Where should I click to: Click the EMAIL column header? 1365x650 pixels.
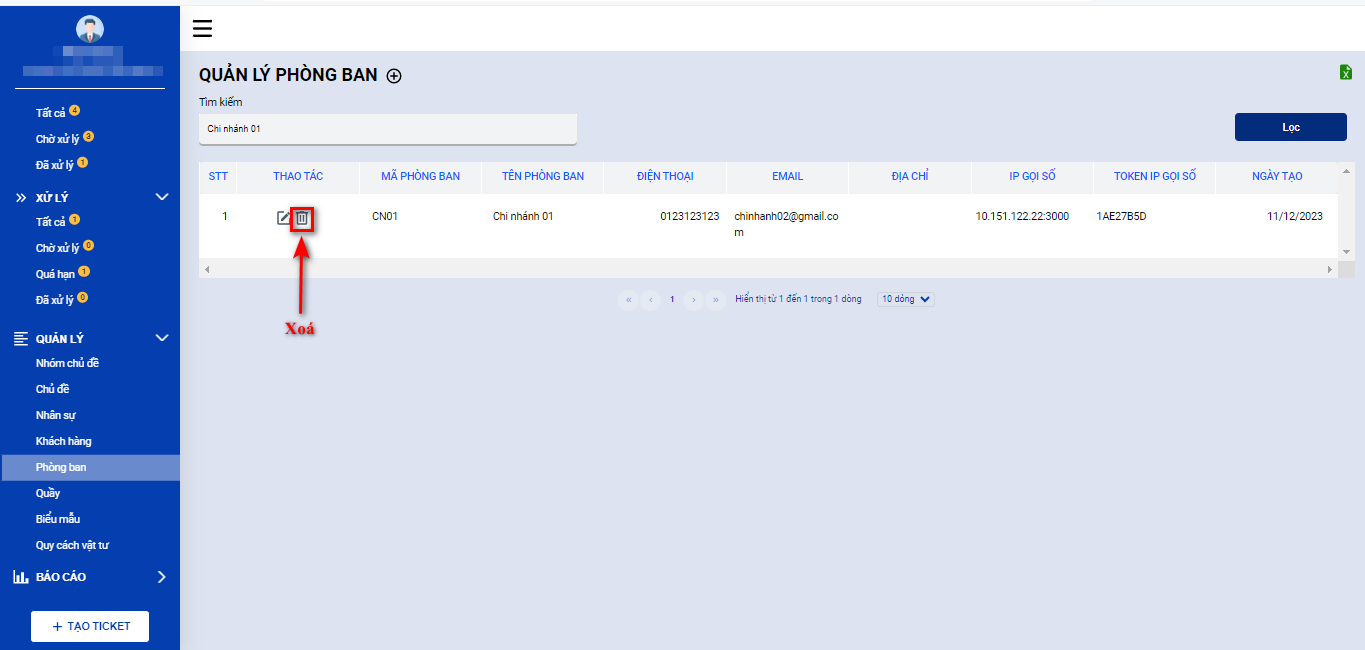pyautogui.click(x=787, y=176)
